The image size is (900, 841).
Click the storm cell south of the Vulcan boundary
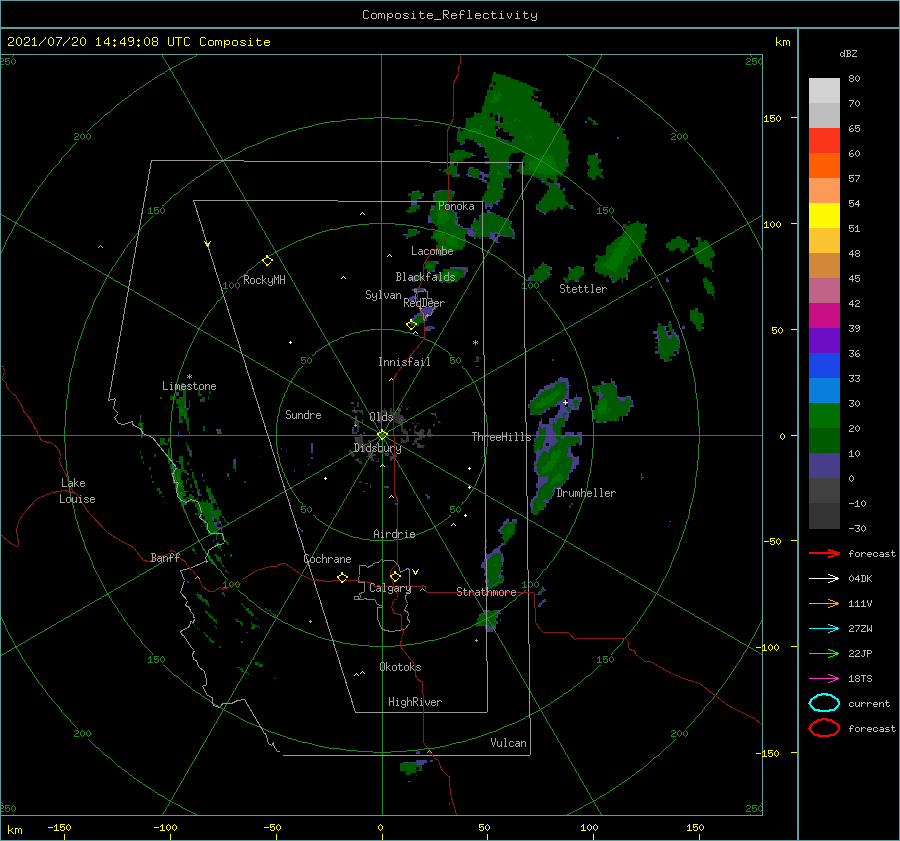(x=413, y=766)
